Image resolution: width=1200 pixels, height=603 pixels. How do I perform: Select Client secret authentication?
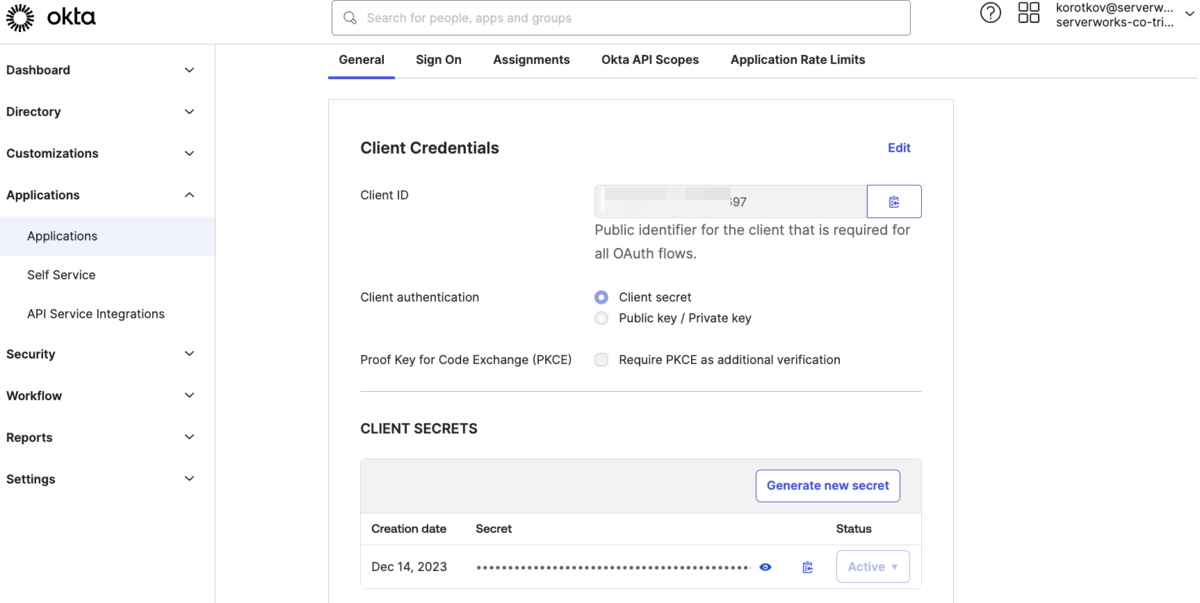601,297
